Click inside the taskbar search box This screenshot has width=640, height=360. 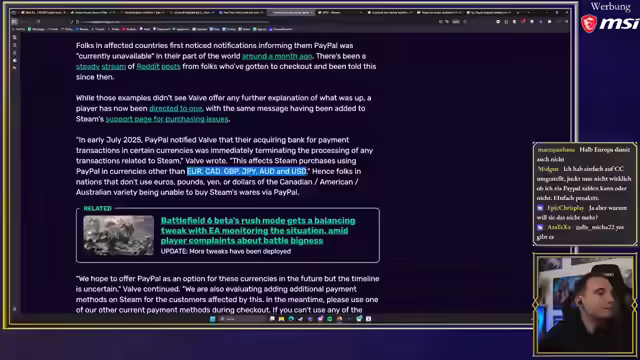(242, 319)
